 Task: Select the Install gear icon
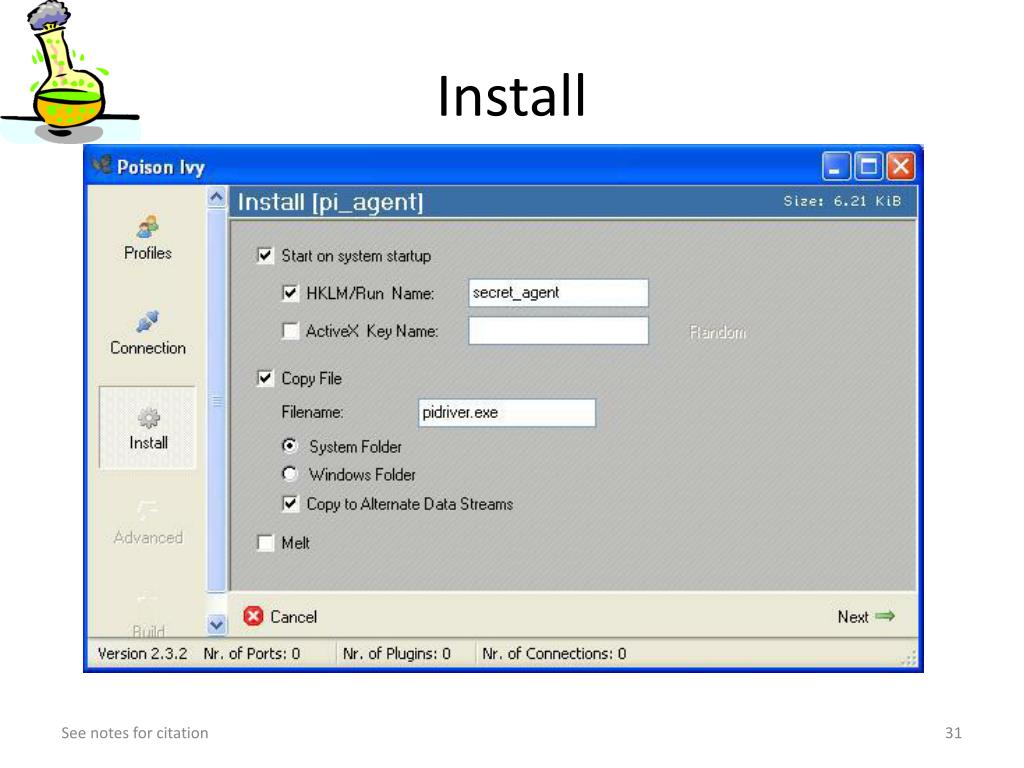coord(148,418)
